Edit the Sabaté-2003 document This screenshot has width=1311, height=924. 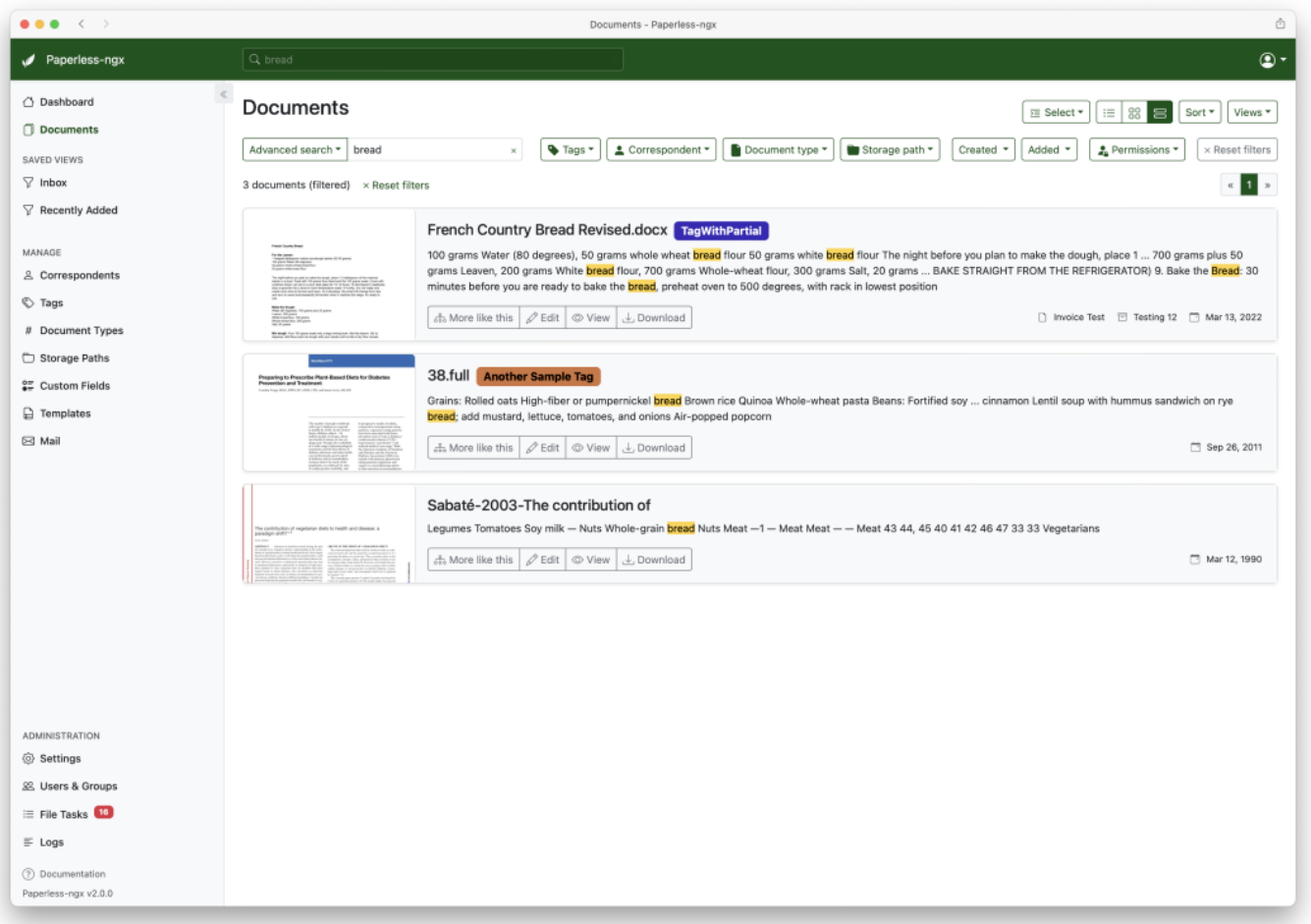(x=542, y=560)
